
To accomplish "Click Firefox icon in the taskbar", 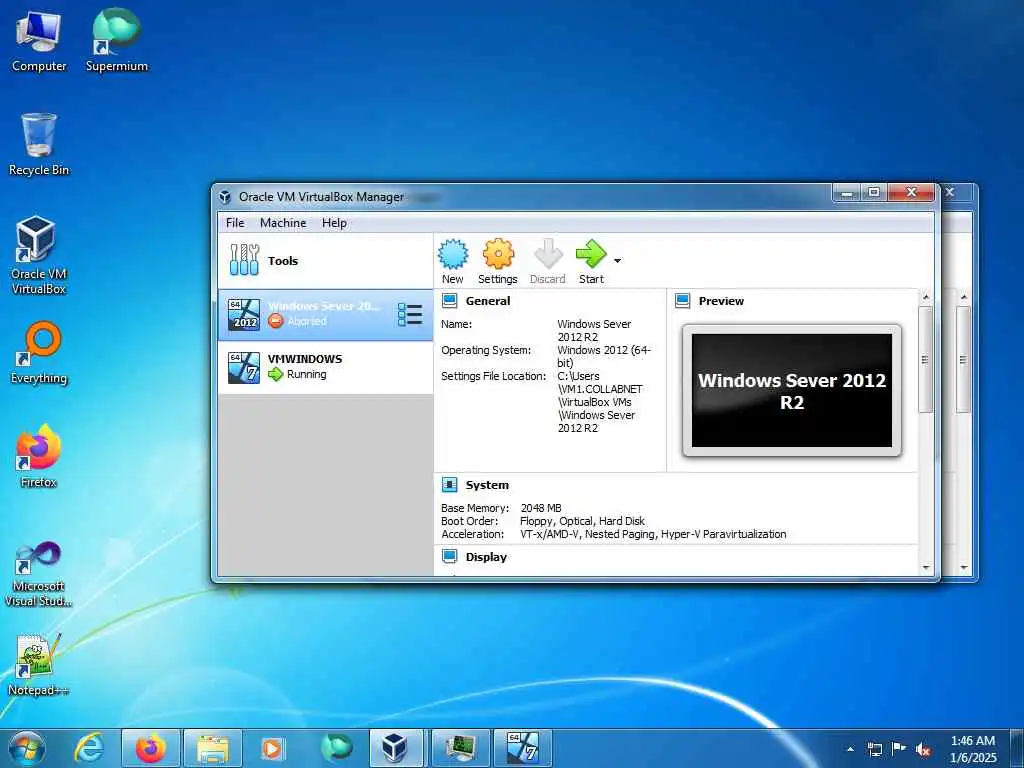I will [150, 748].
